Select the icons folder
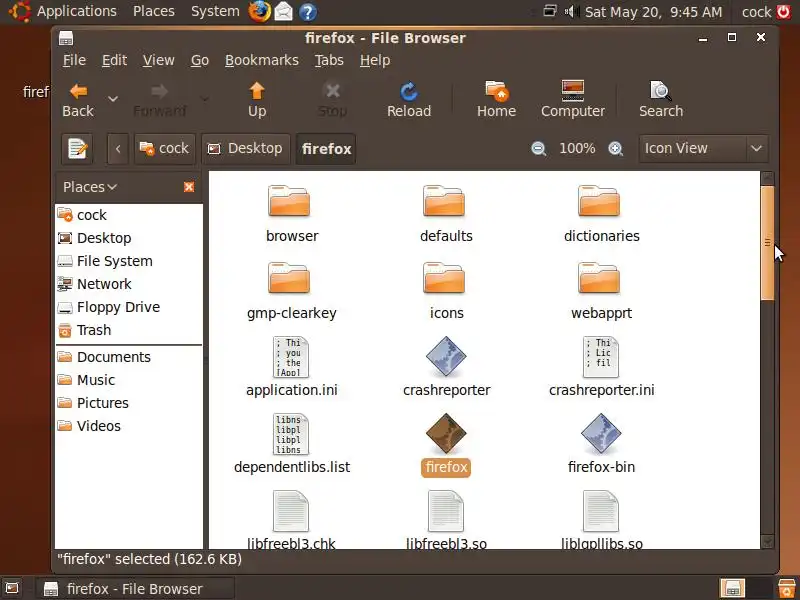 pos(444,279)
